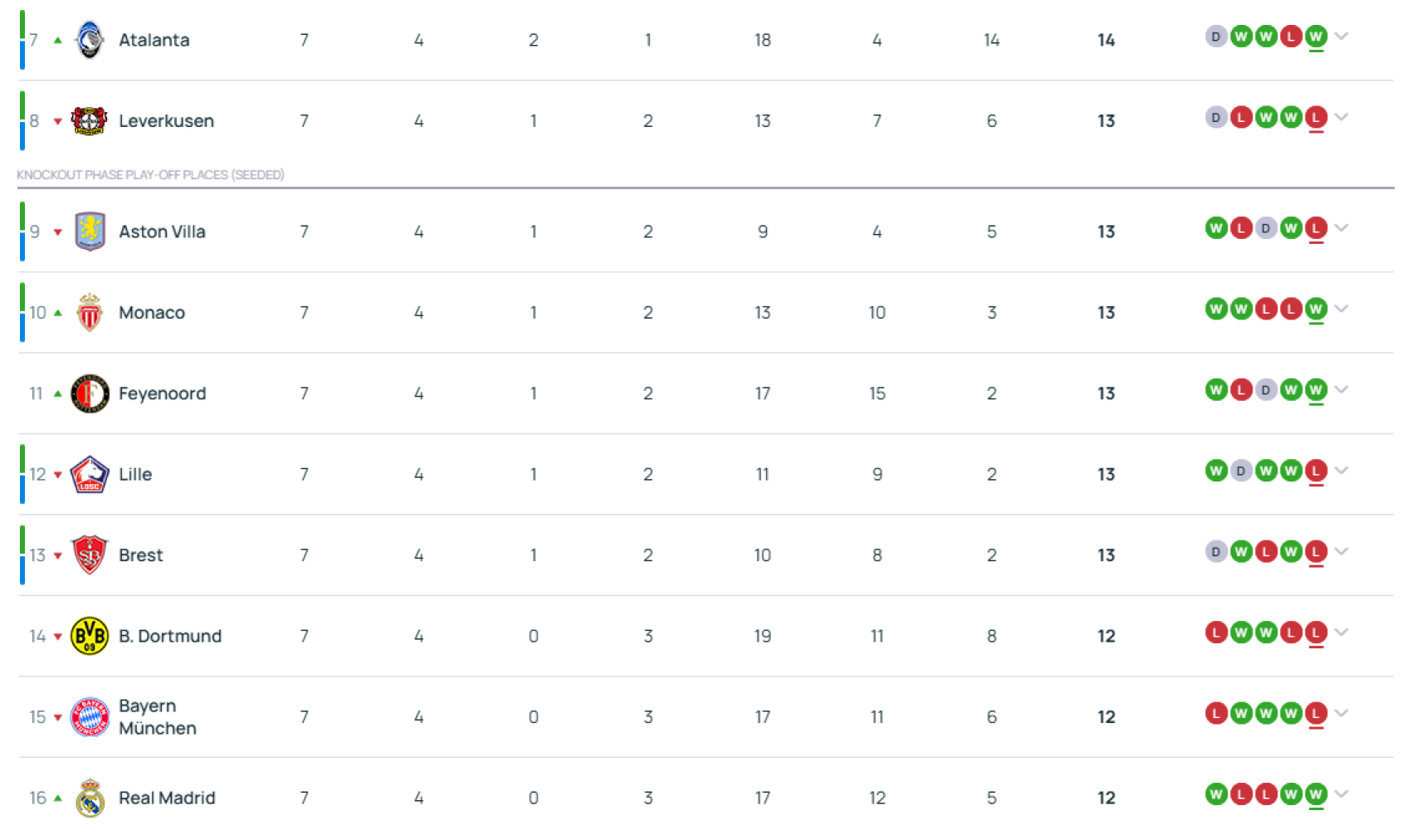
Task: Click Feyenoord's draw result badge
Action: [x=1265, y=388]
